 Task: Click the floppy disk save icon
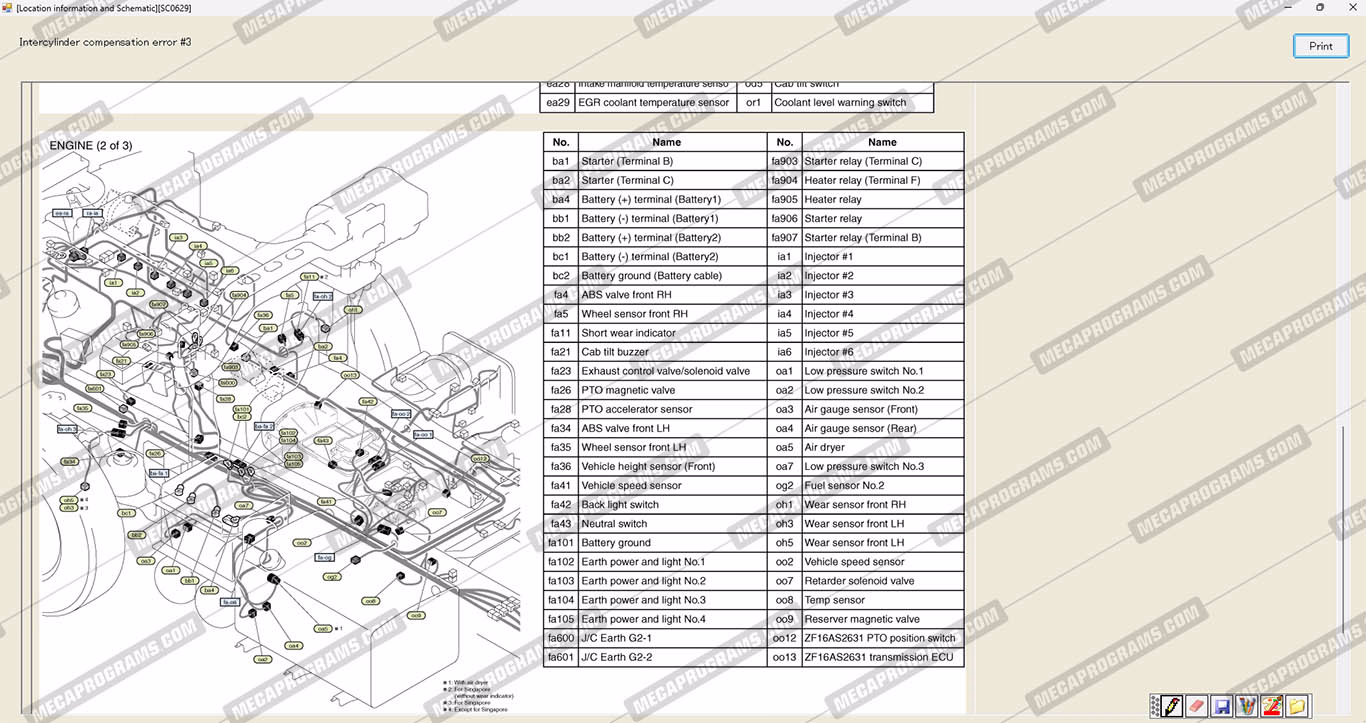click(1221, 706)
